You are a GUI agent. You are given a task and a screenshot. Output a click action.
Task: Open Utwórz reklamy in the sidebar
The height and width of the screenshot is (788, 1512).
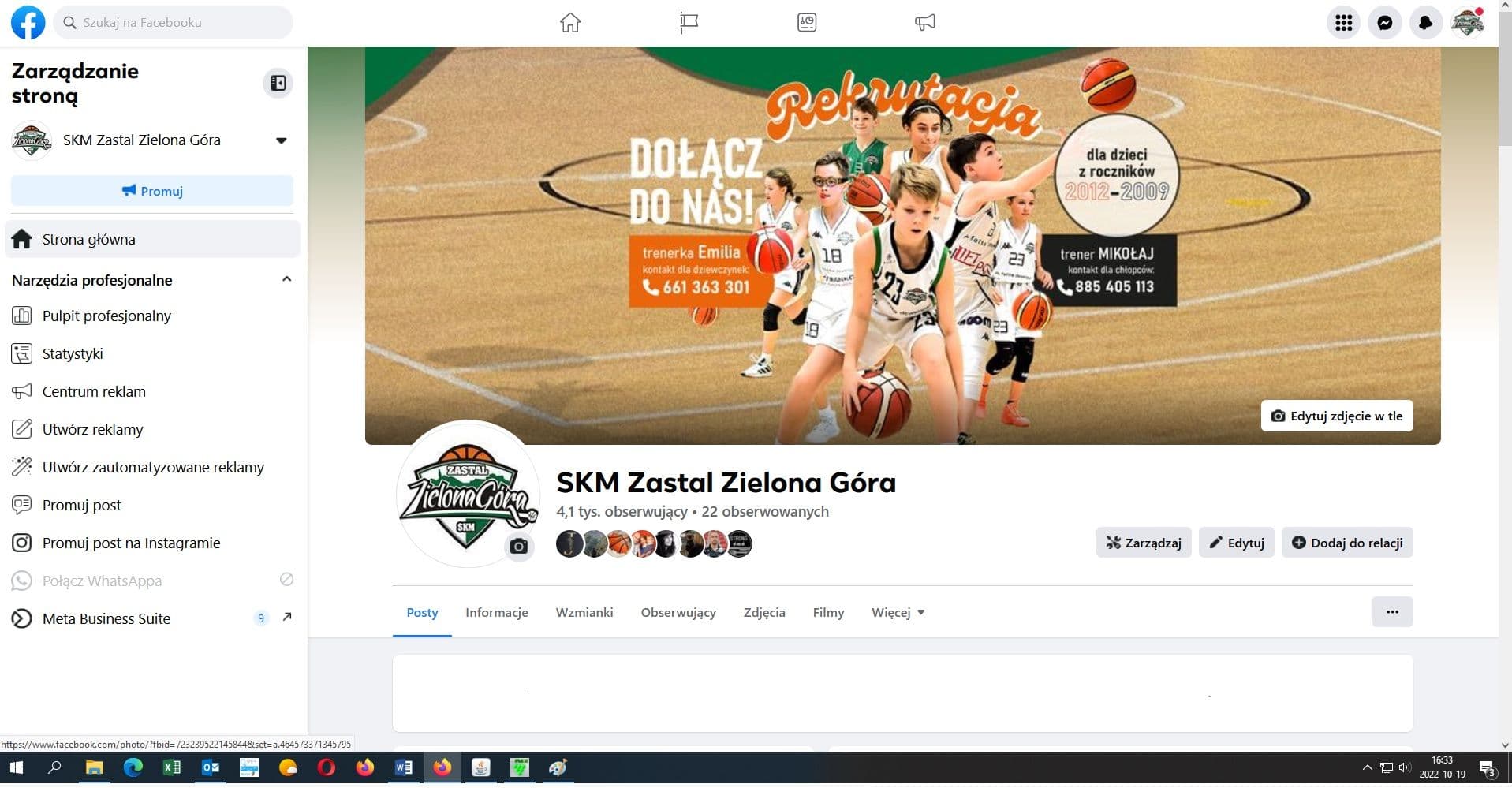152,429
